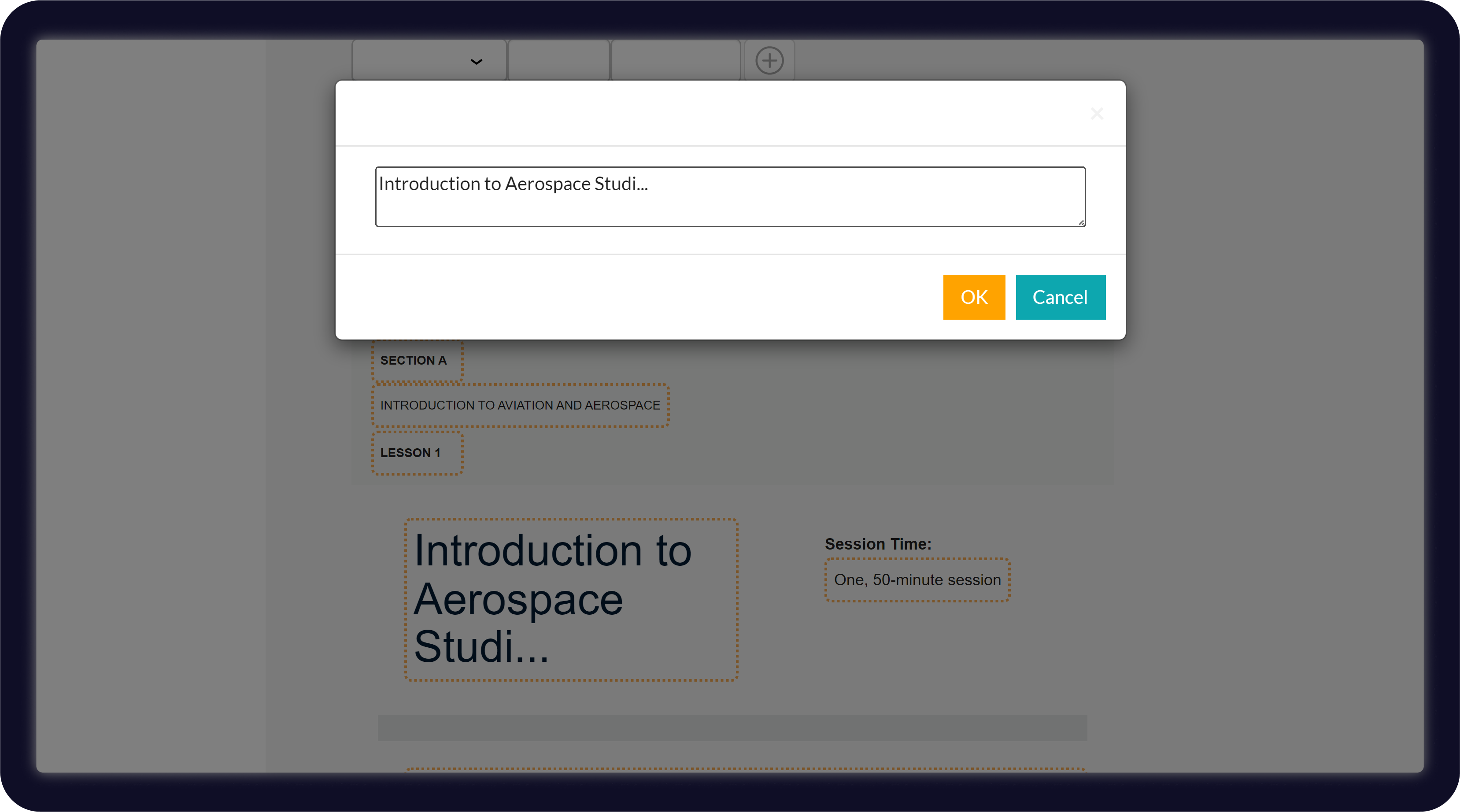
Task: Close the dialog with the X icon
Action: tap(1097, 114)
